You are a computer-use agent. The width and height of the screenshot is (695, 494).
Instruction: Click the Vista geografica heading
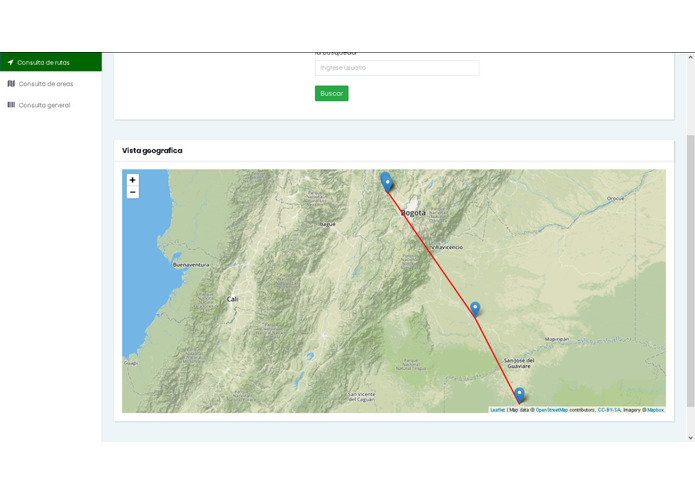click(x=152, y=151)
